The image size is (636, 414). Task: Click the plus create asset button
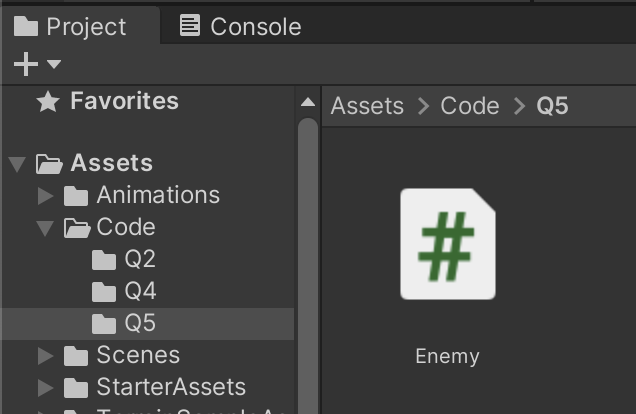[25, 65]
